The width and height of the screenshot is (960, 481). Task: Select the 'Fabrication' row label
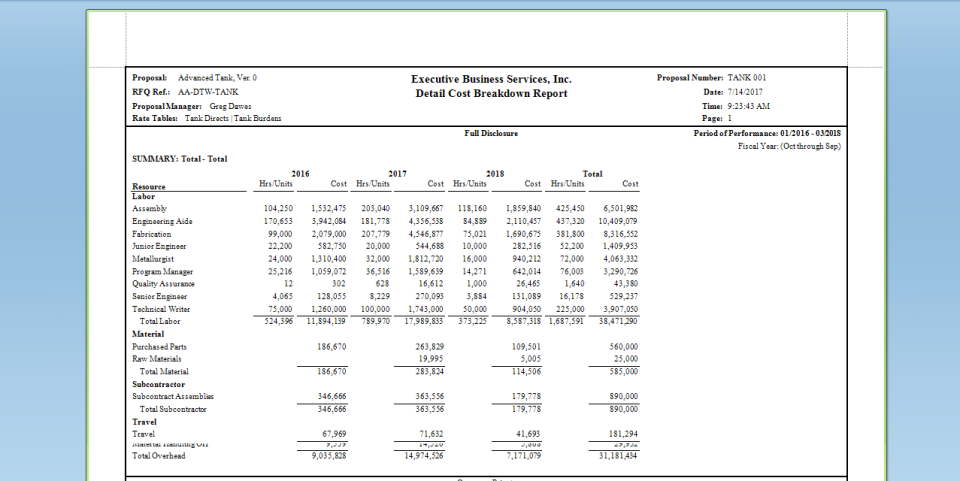tap(152, 234)
